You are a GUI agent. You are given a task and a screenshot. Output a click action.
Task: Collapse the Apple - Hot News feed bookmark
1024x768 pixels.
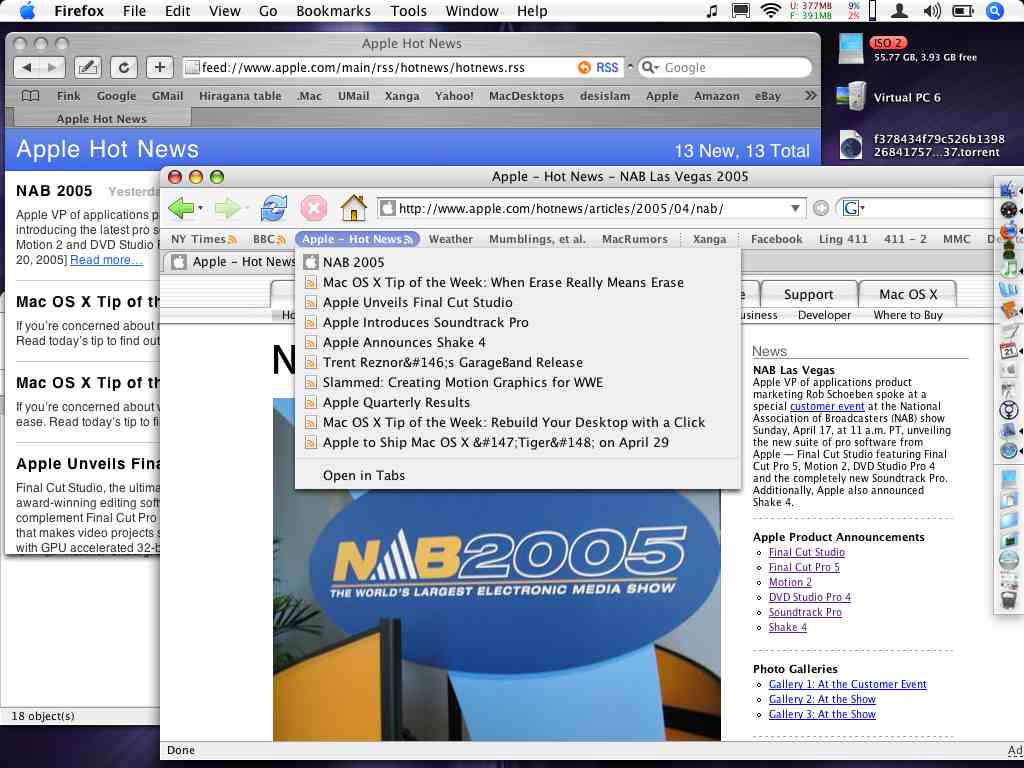(x=357, y=239)
